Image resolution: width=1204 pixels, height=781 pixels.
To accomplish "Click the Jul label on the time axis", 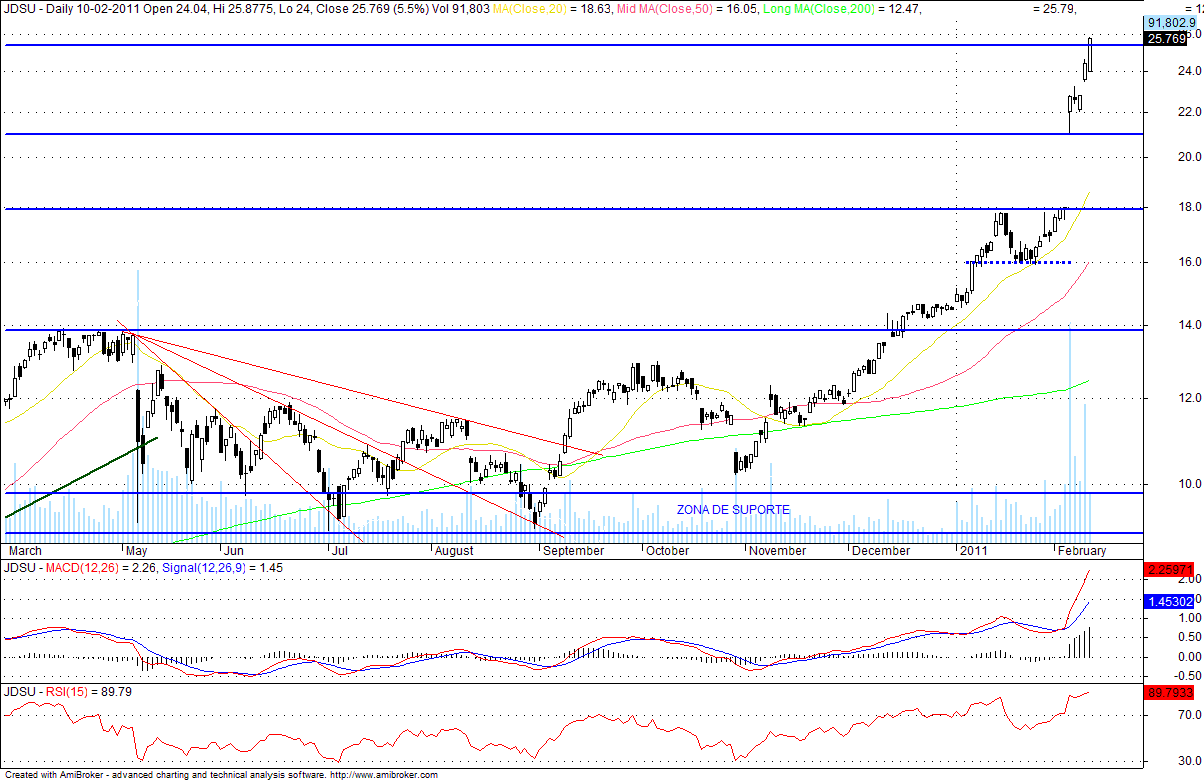I will pos(338,550).
